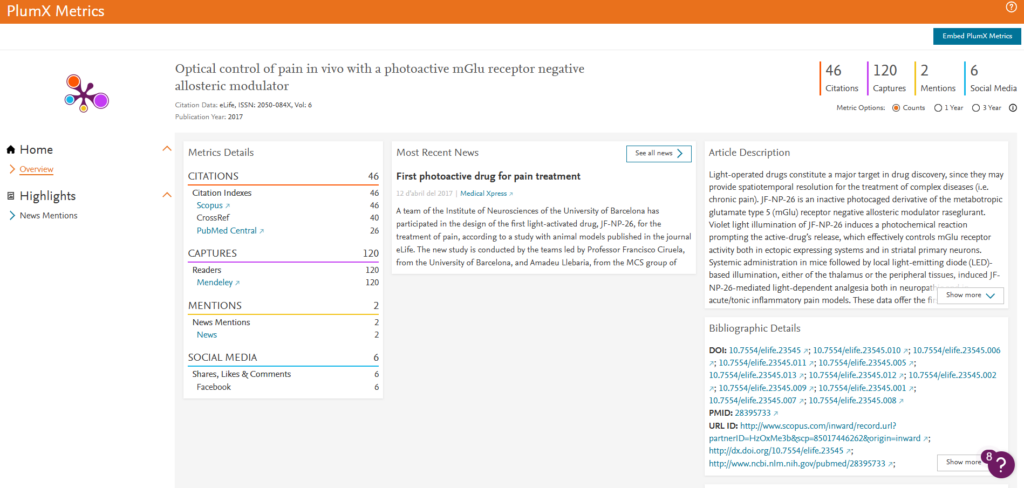Click the help question mark icon in header
This screenshot has width=1024, height=488.
coord(1011,8)
